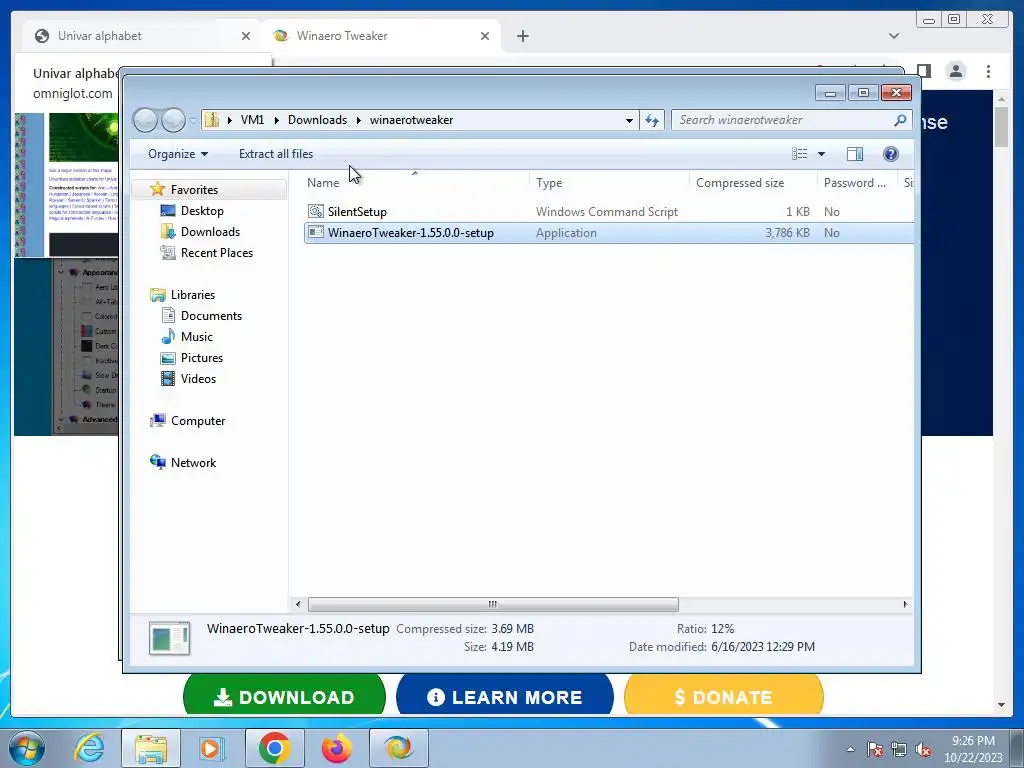Viewport: 1024px width, 768px height.
Task: Click the file list scroll right arrow
Action: (905, 604)
